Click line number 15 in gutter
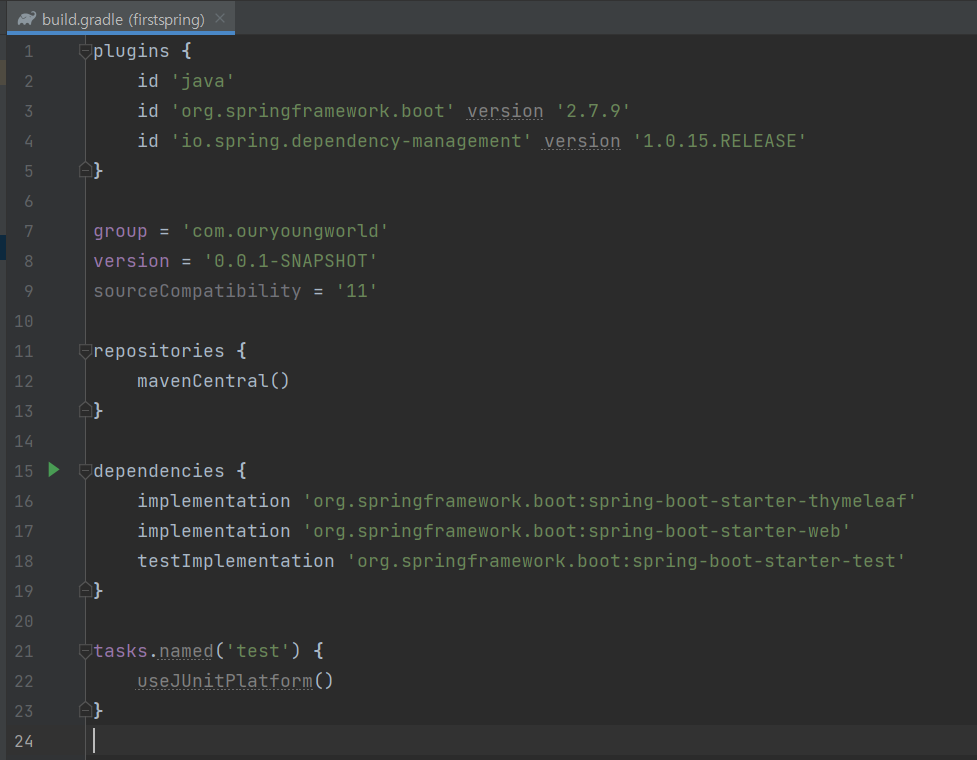977x760 pixels. (24, 472)
